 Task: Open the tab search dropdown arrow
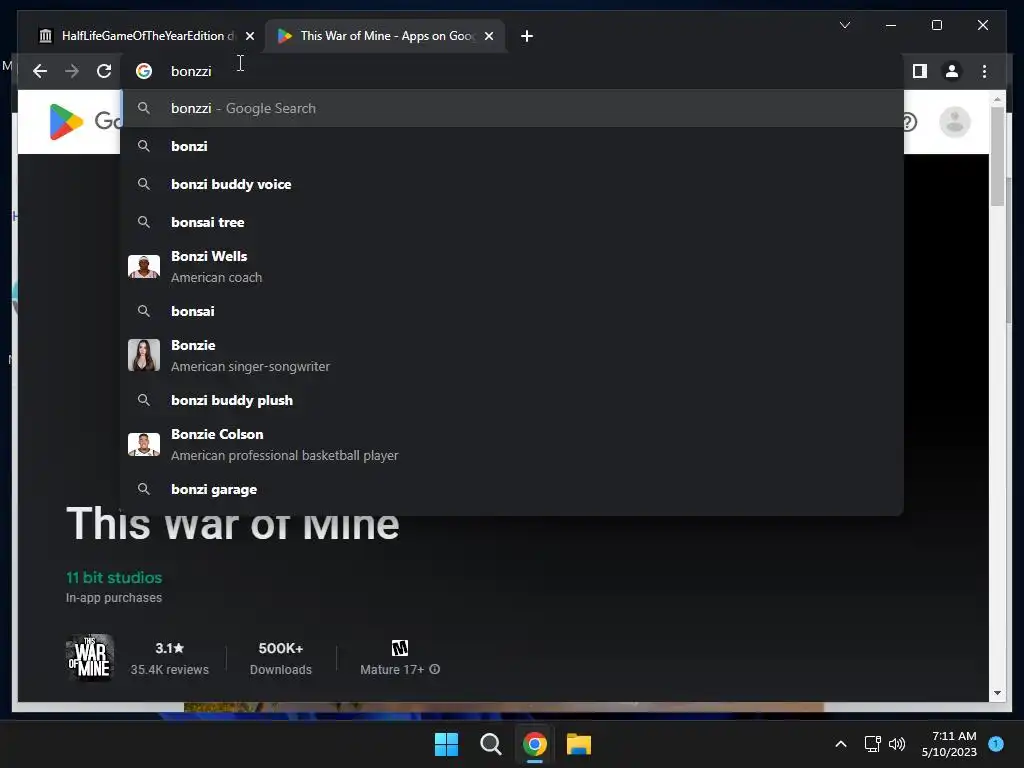pos(844,25)
